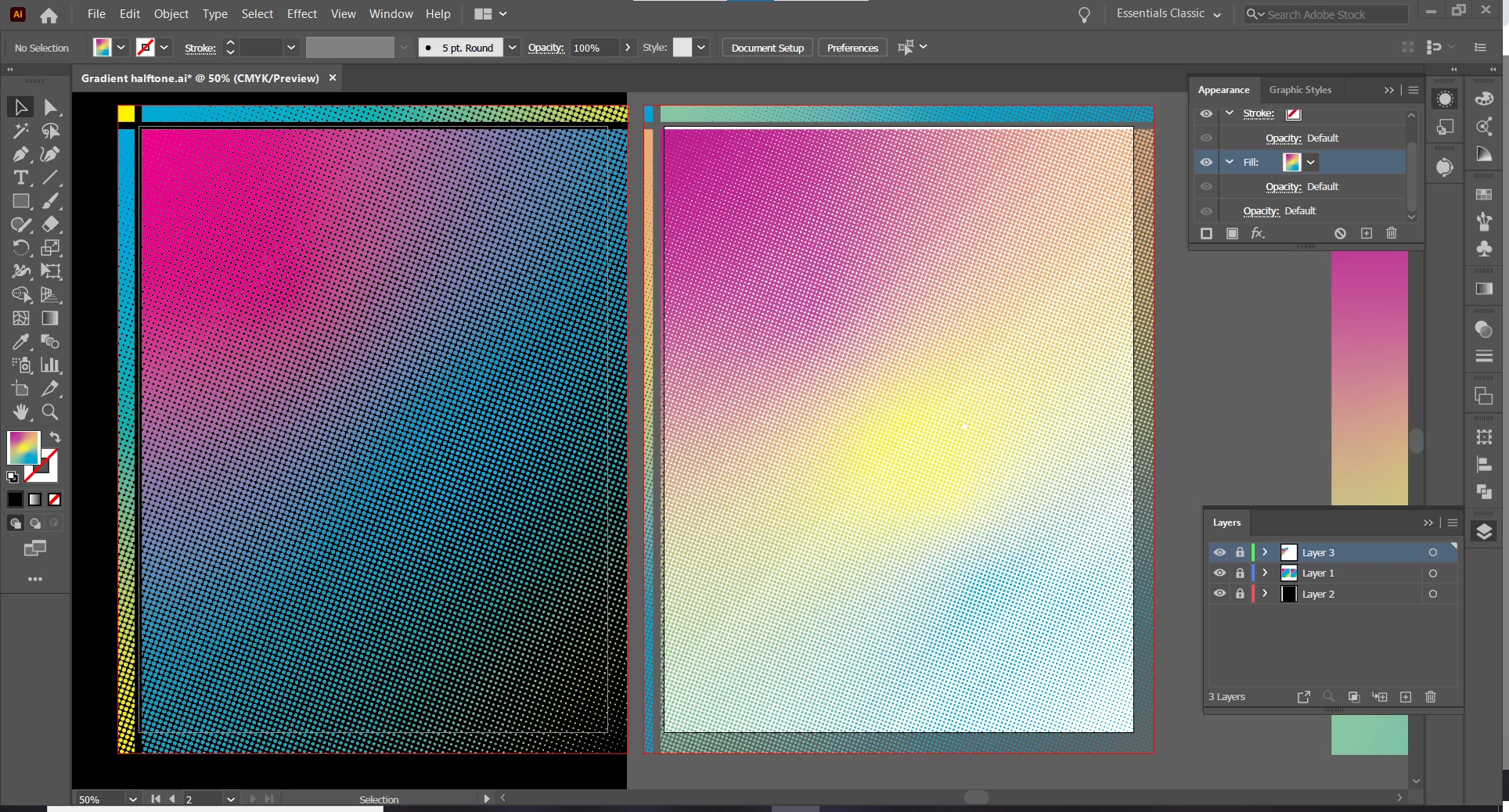The height and width of the screenshot is (812, 1509).
Task: Select the Eyedropper tool
Action: click(20, 342)
